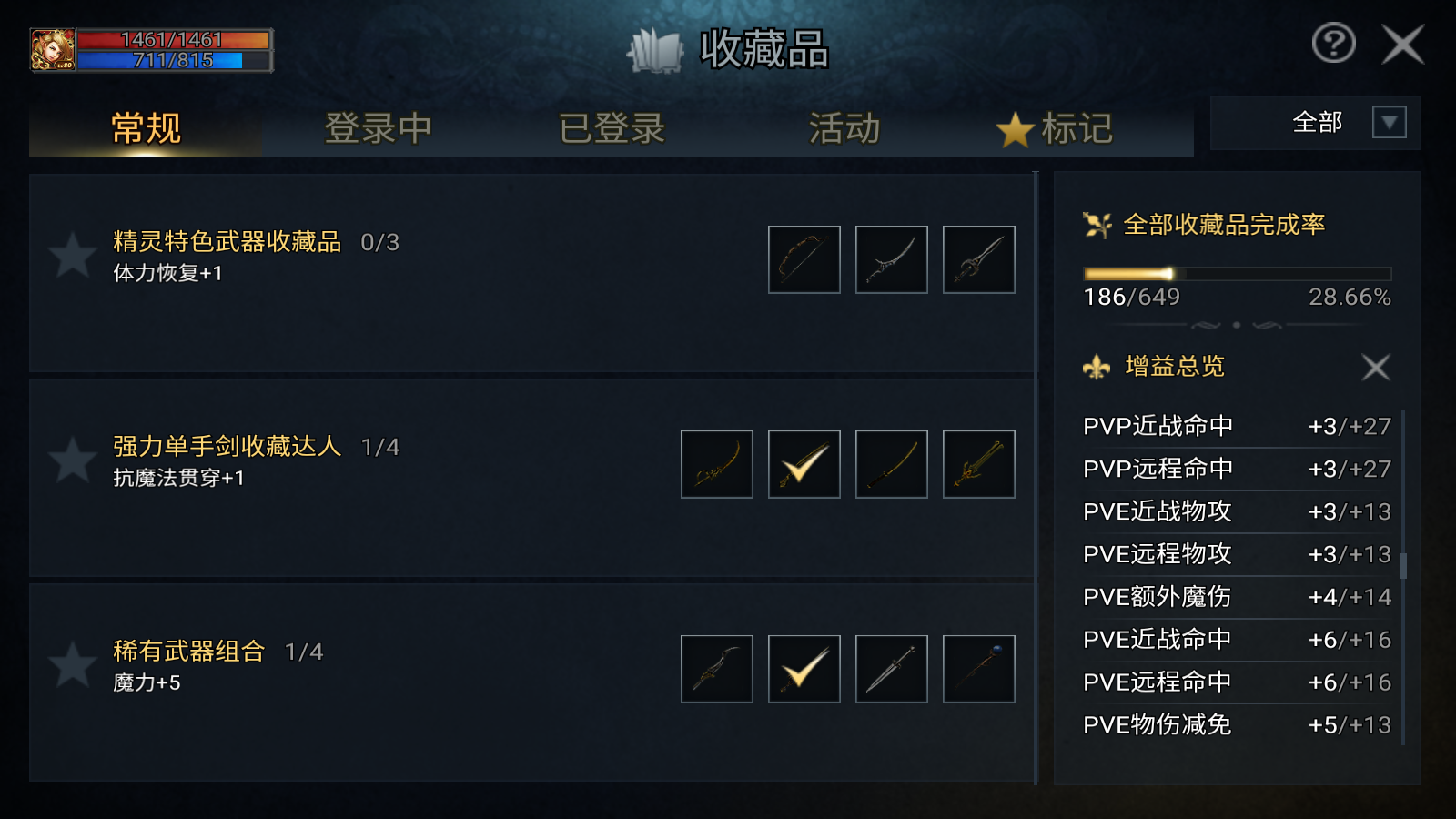
Task: Open the 全部 filter dropdown
Action: (1389, 122)
